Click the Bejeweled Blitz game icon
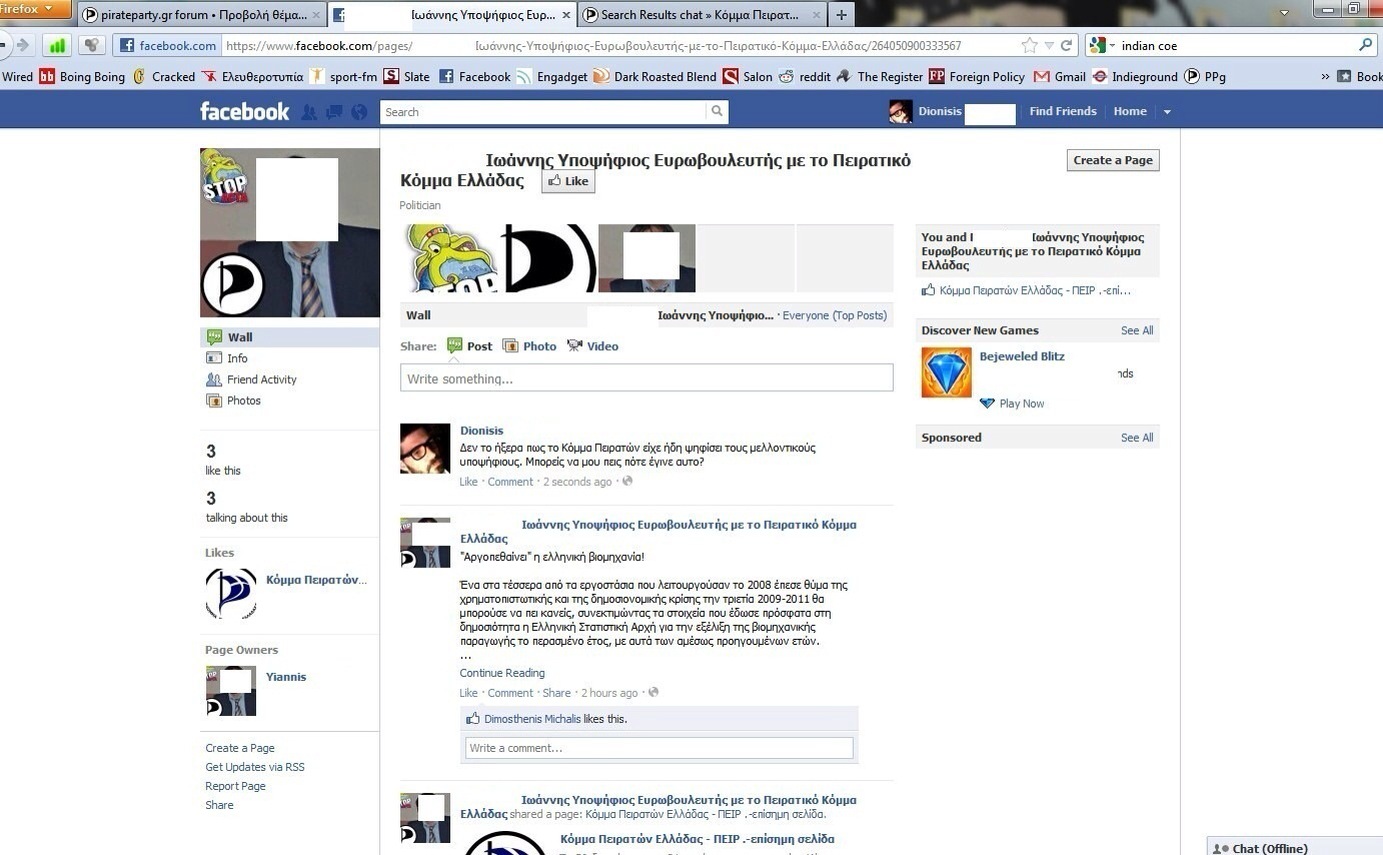Viewport: 1383px width, 855px height. [x=946, y=372]
